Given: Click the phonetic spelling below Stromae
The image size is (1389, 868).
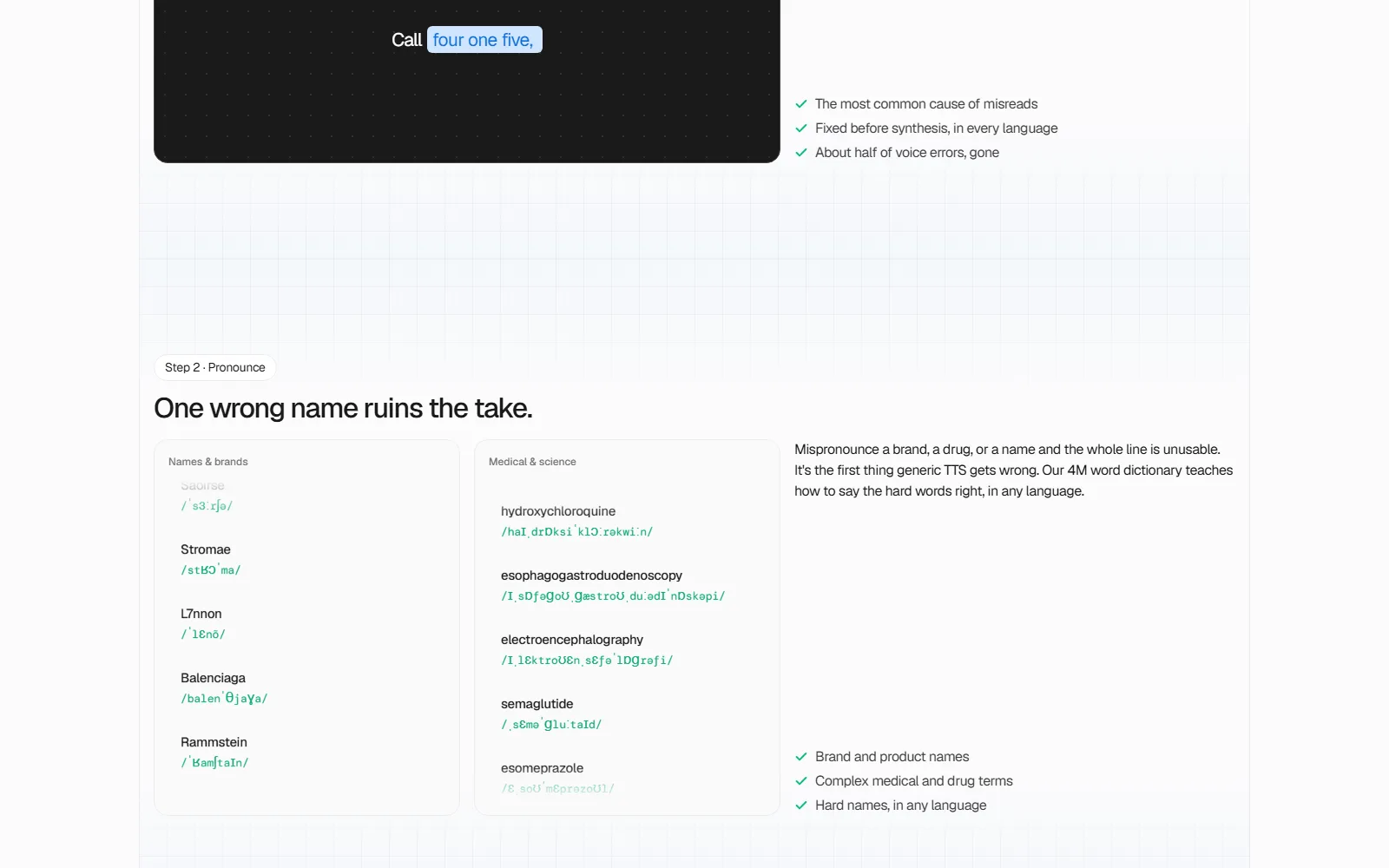Looking at the screenshot, I should point(211,570).
